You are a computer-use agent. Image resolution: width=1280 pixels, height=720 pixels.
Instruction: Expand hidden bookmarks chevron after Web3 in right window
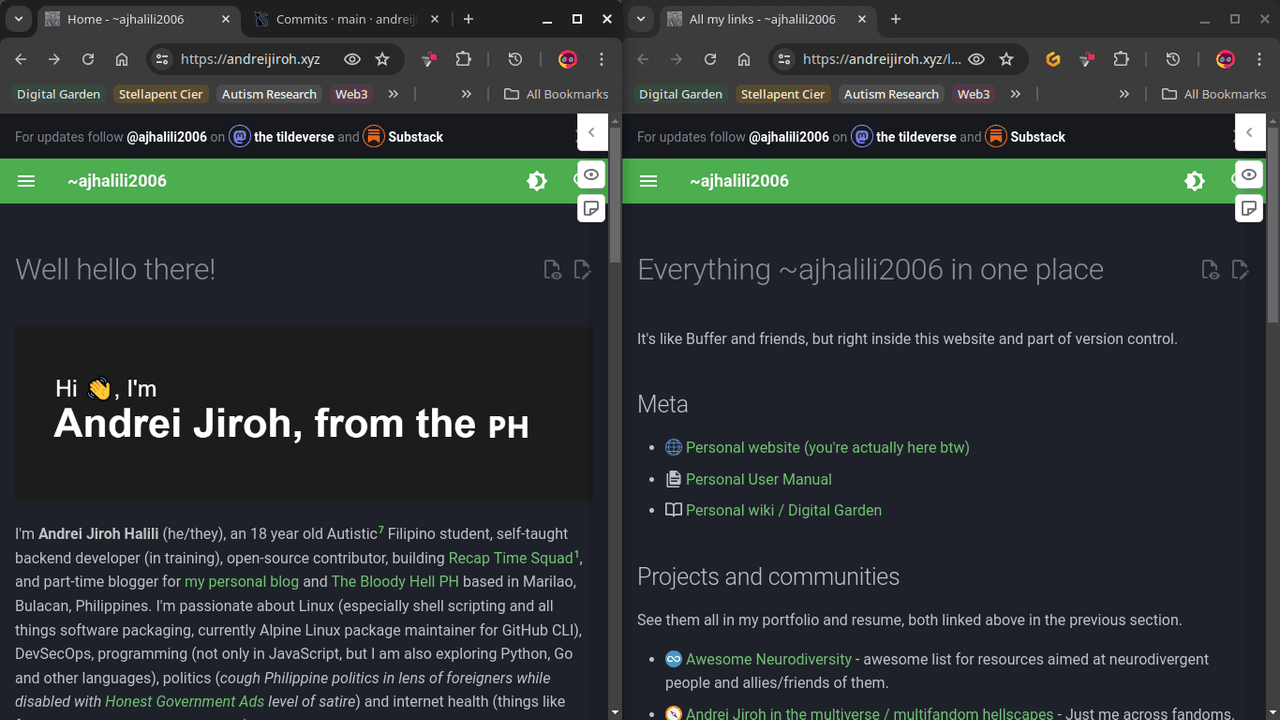point(1015,94)
